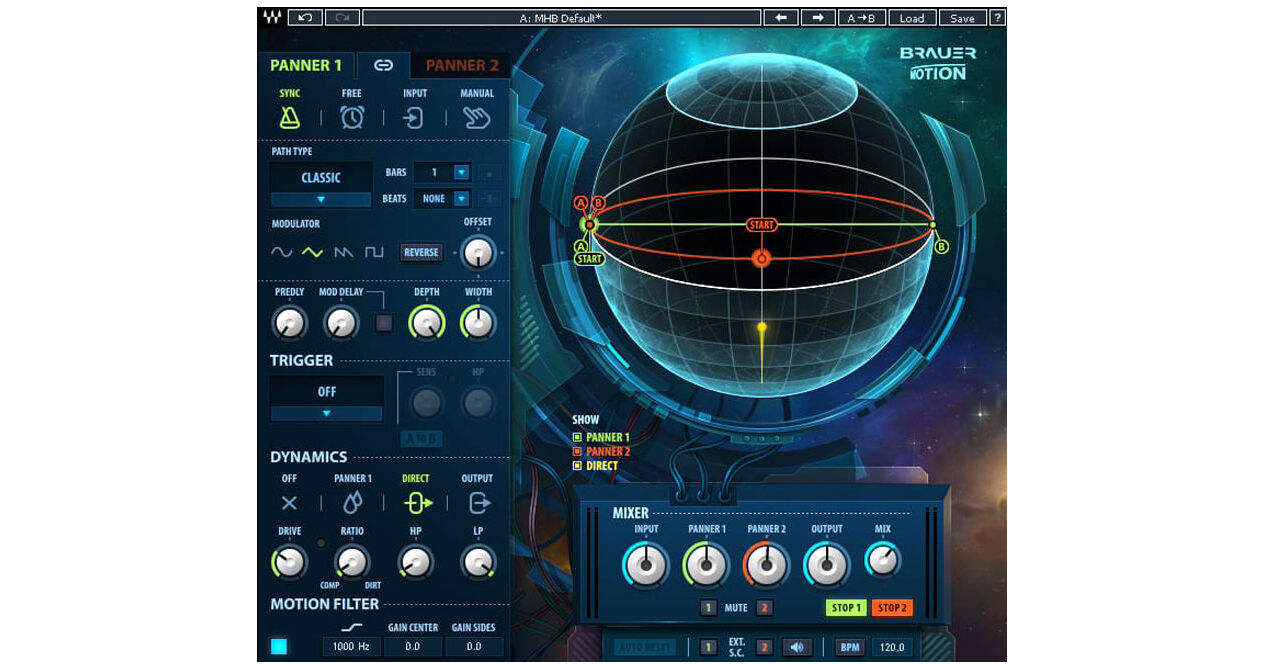Open the Bars value dropdown
Screen dimensions: 1264x664
[x=461, y=172]
